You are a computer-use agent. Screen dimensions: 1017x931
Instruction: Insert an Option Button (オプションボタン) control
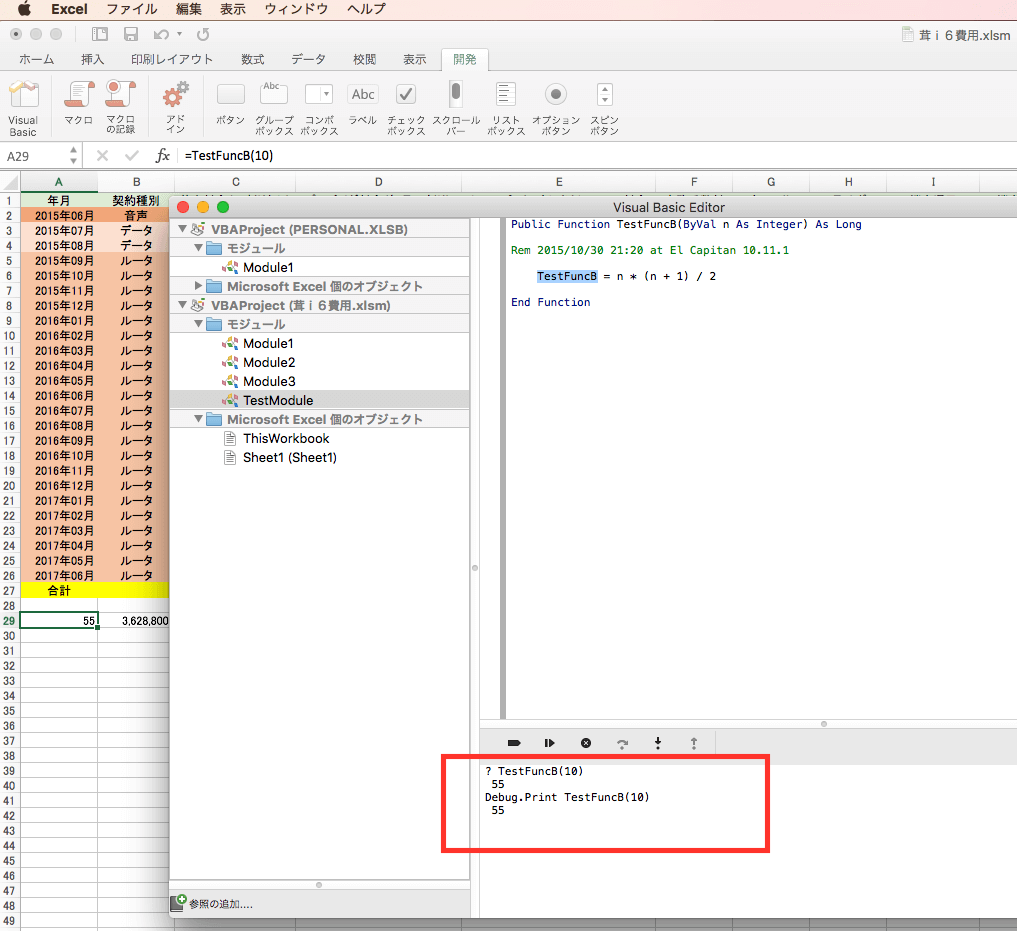pos(556,95)
